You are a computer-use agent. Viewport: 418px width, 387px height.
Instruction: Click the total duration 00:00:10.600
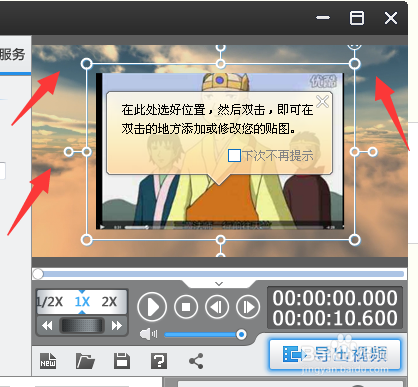click(x=335, y=318)
